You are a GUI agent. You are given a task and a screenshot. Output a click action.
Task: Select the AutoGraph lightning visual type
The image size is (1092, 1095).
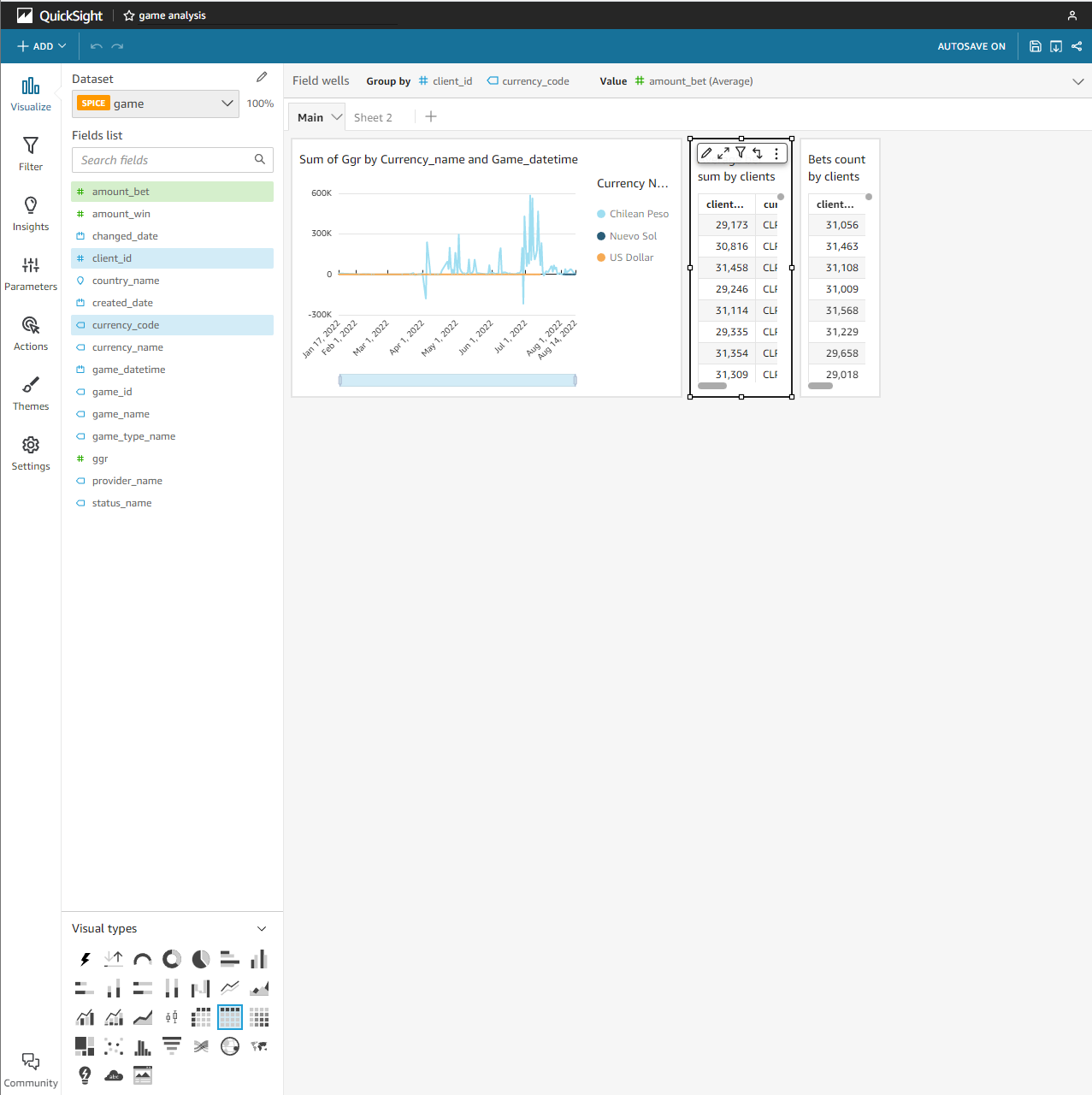85,959
